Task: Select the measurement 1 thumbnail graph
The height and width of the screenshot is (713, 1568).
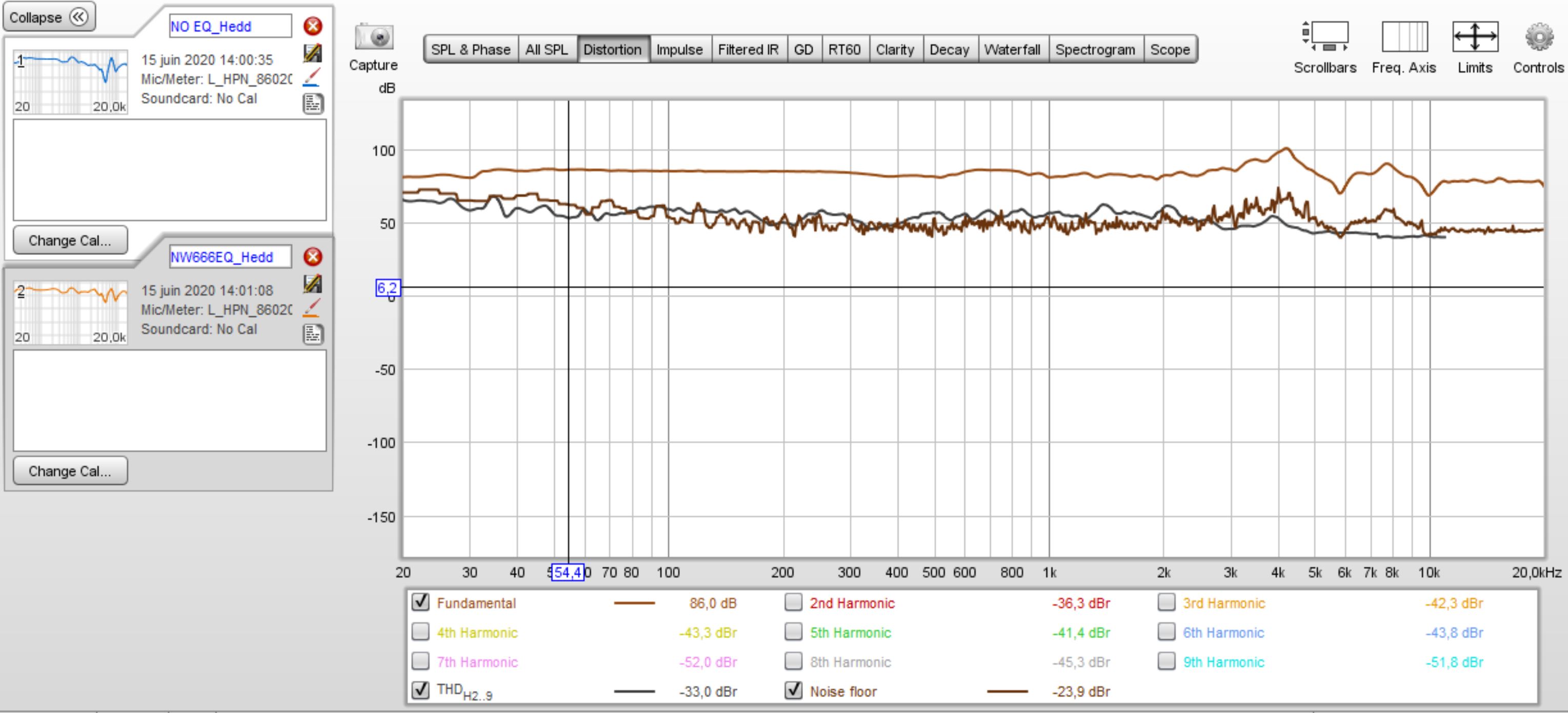Action: coord(71,82)
